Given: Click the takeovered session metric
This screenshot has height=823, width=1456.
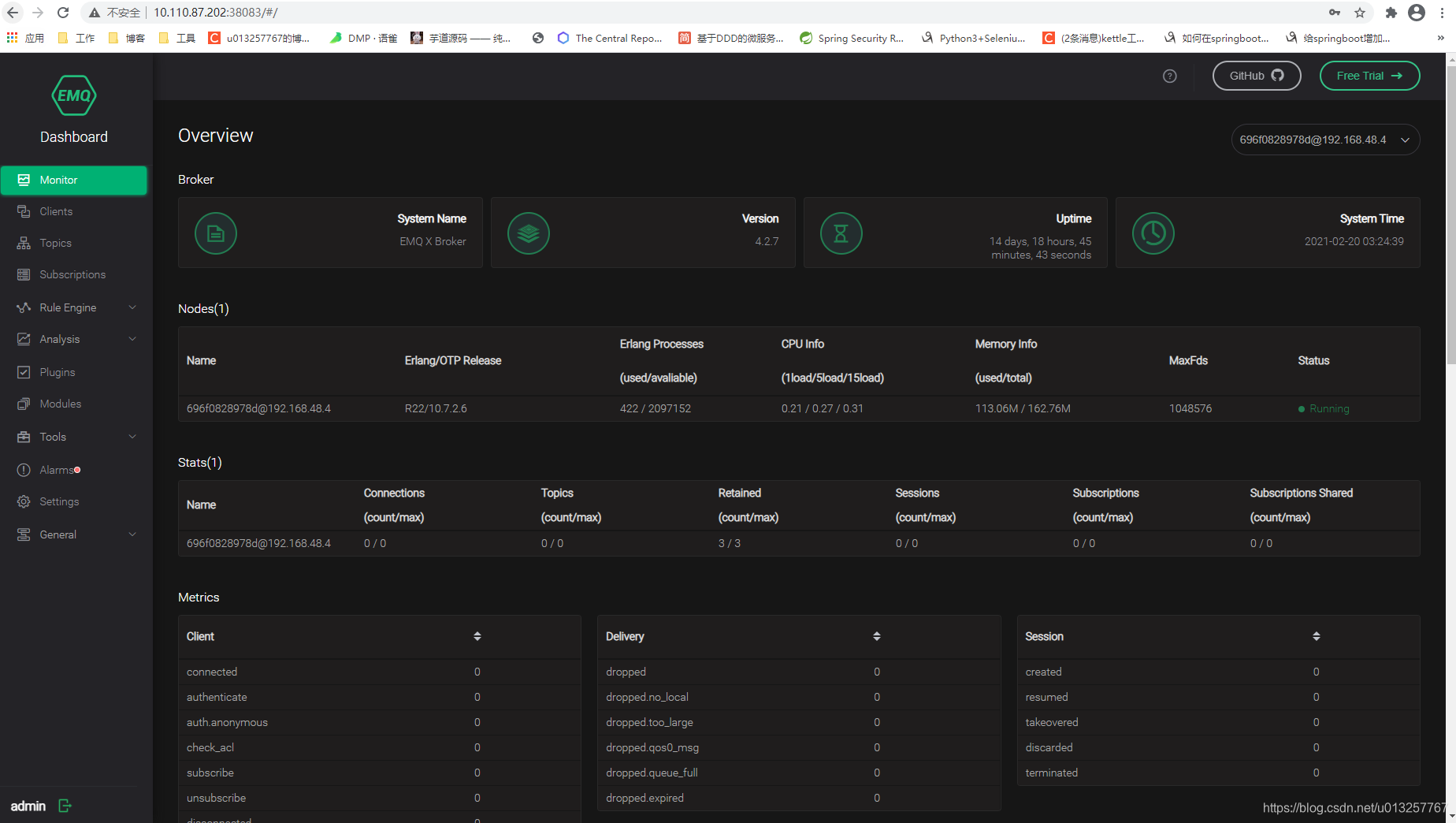Looking at the screenshot, I should point(1218,722).
